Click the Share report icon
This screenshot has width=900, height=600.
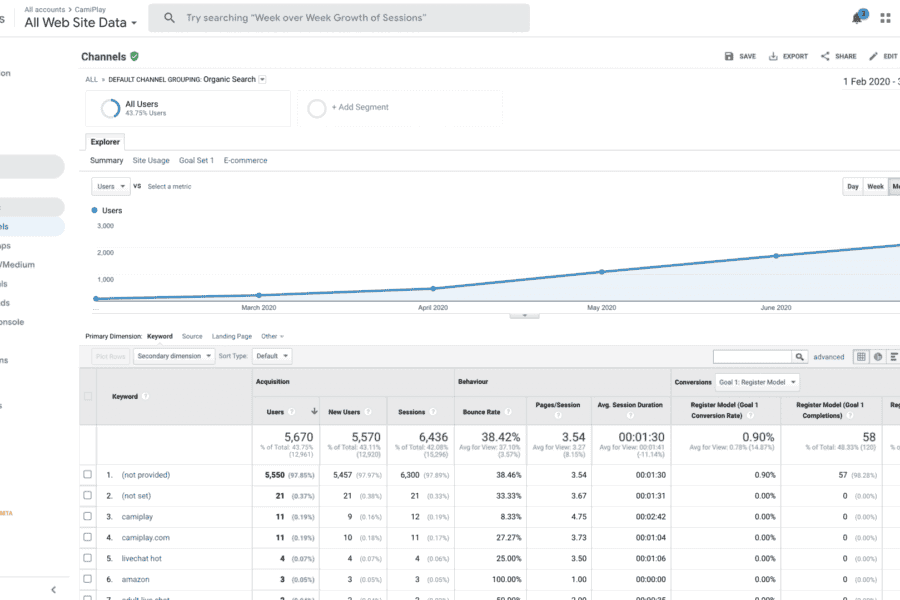tap(826, 57)
